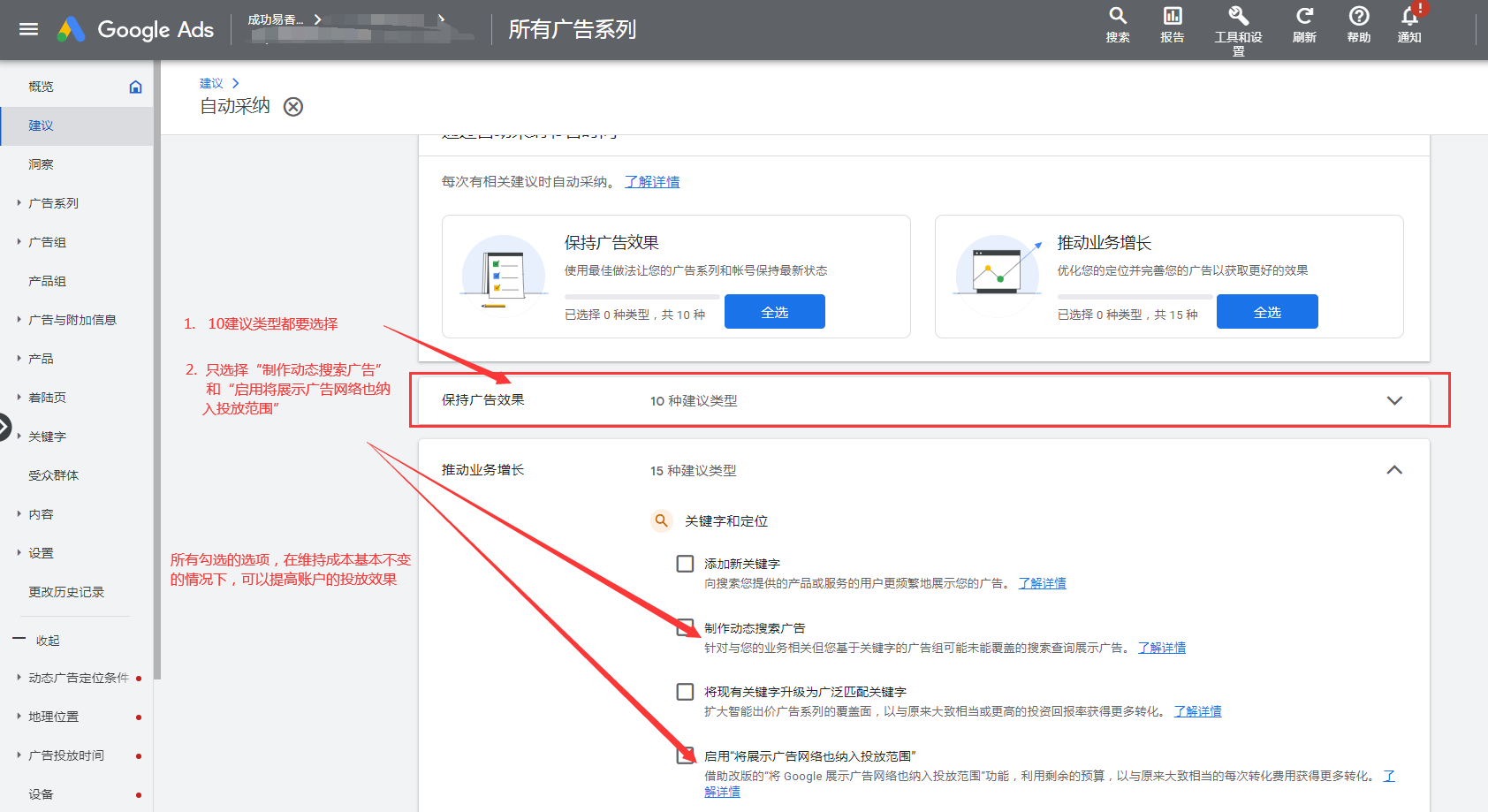
Task: Check the 制作动态搜索广告 option
Action: click(684, 628)
